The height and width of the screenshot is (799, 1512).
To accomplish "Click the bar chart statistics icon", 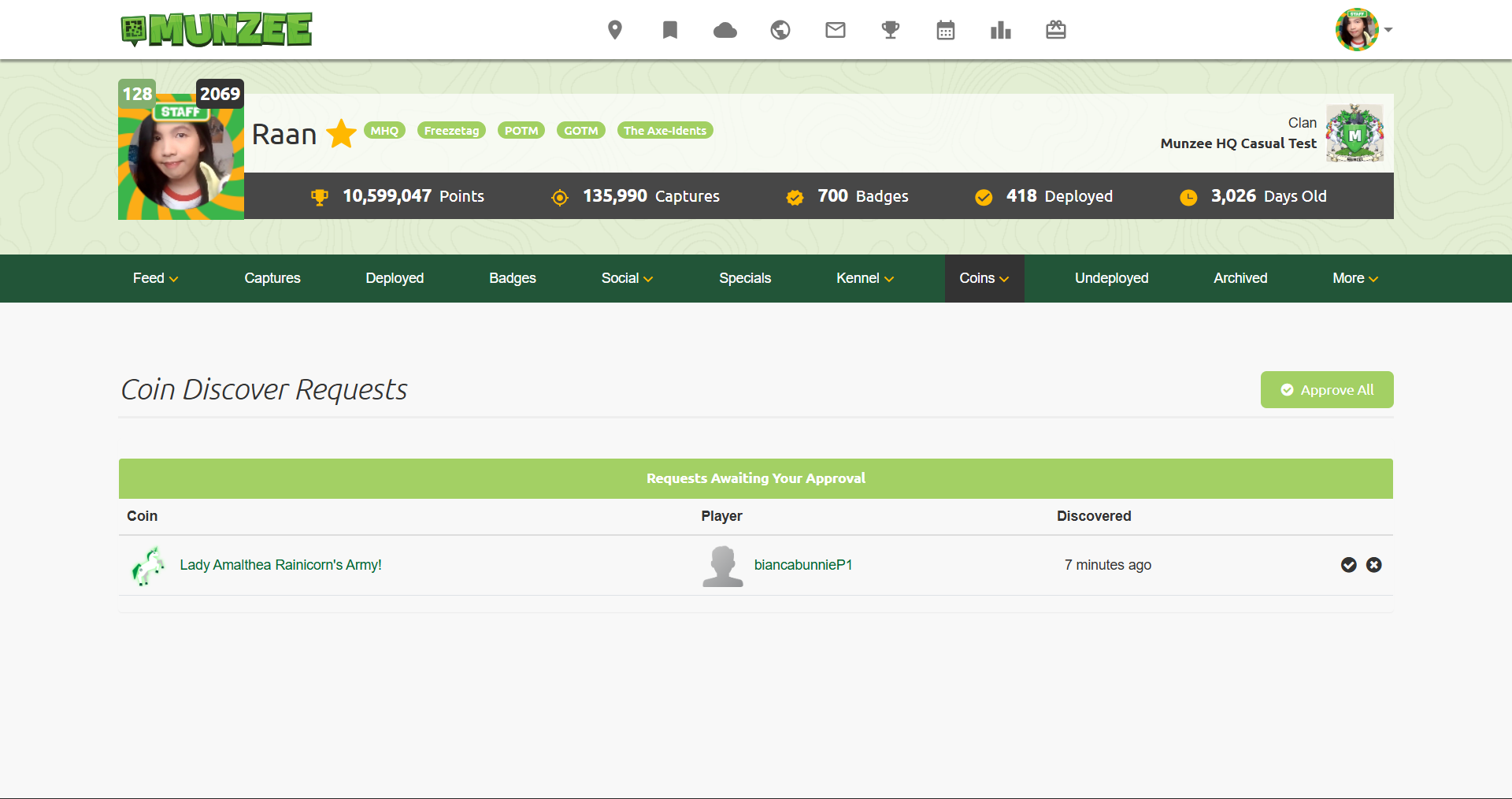I will [x=1001, y=30].
